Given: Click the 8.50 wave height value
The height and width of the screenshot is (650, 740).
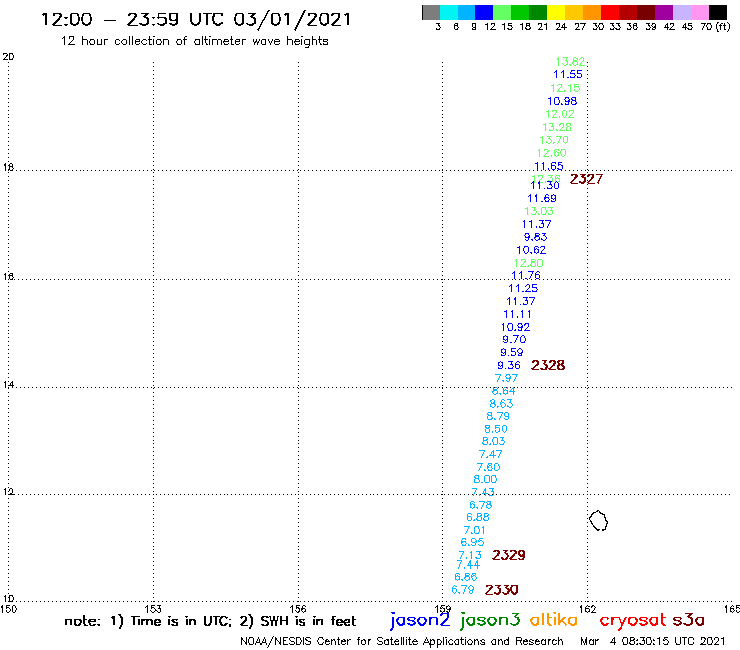Looking at the screenshot, I should pos(496,429).
